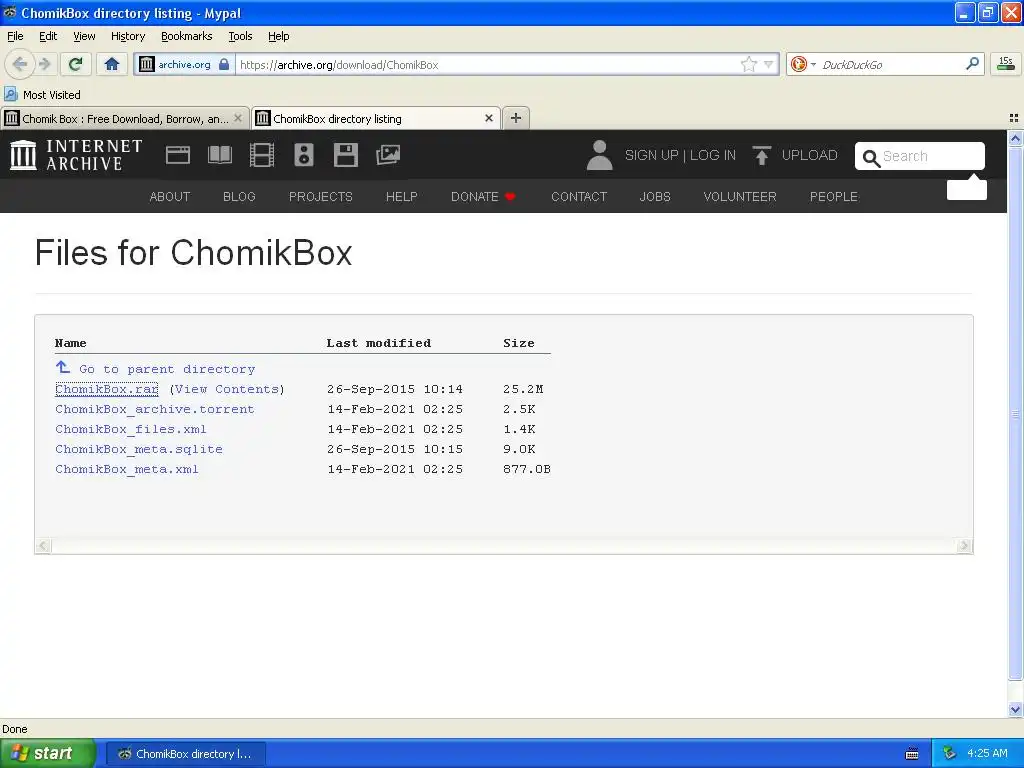This screenshot has height=768, width=1024.
Task: Open the DONATE navigation link
Action: (483, 197)
